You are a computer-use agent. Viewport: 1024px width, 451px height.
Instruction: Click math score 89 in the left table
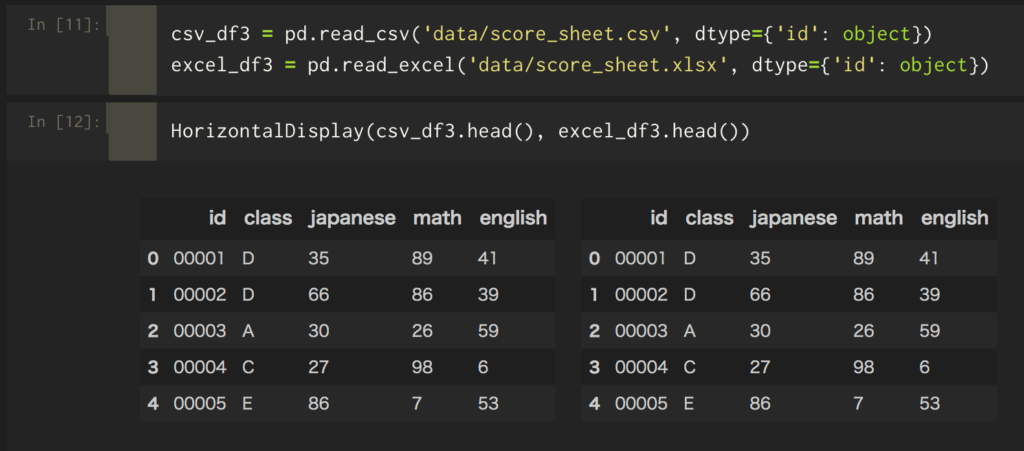[423, 258]
